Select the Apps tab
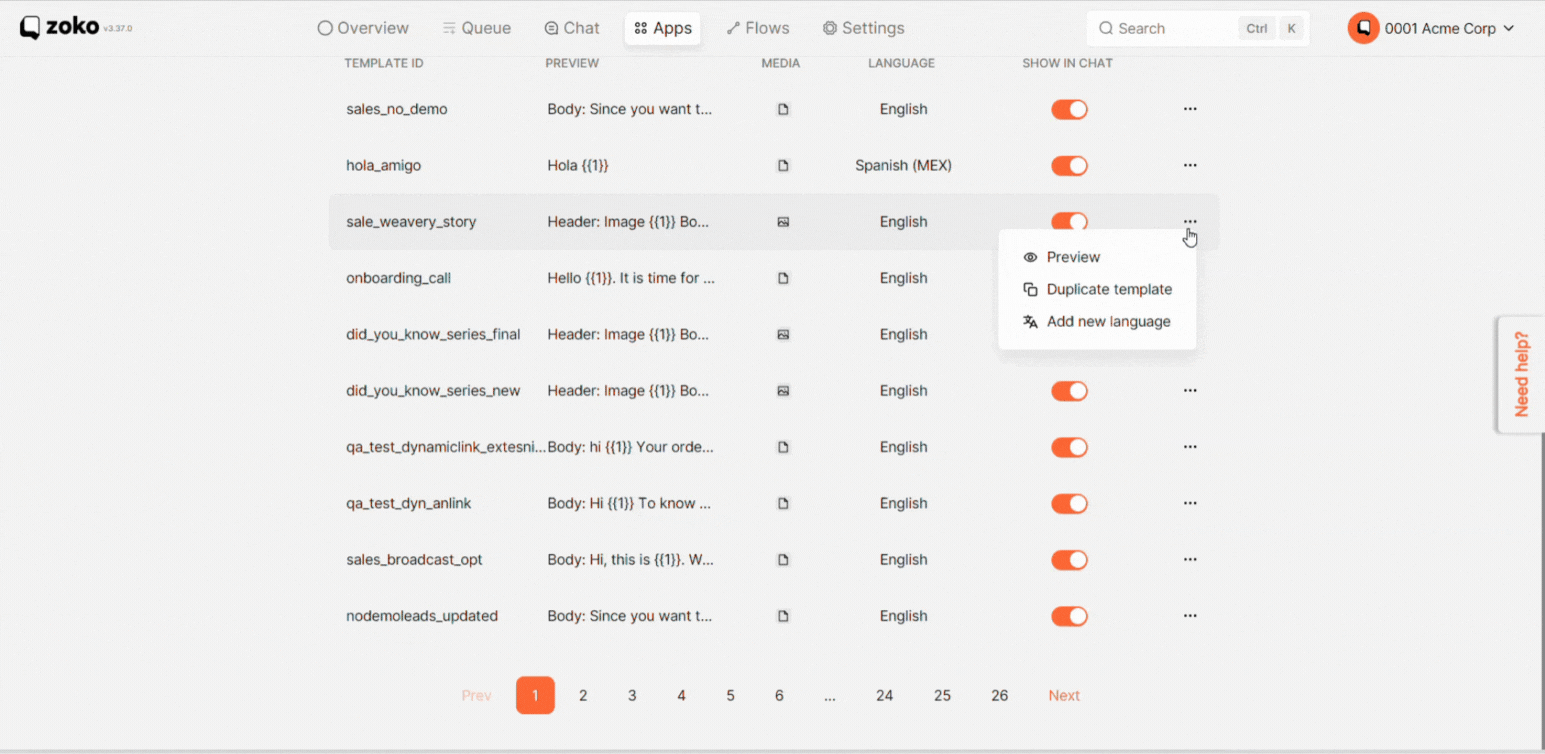1545x754 pixels. tap(663, 28)
